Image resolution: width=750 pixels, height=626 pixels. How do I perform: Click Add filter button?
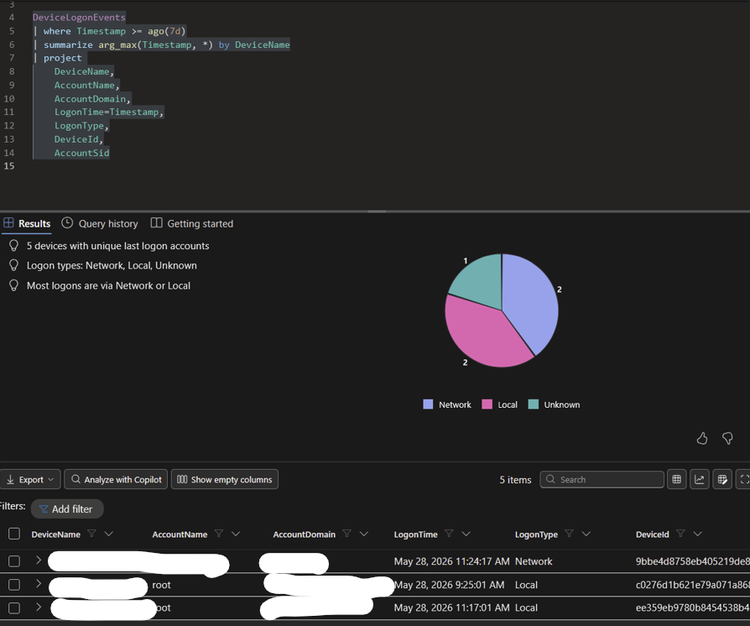click(67, 509)
